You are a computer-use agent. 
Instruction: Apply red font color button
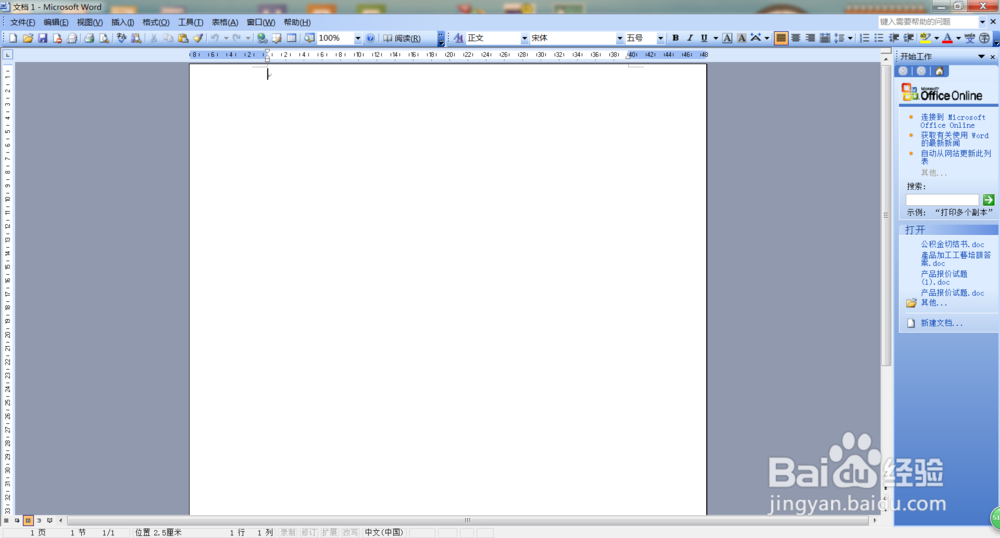[948, 38]
